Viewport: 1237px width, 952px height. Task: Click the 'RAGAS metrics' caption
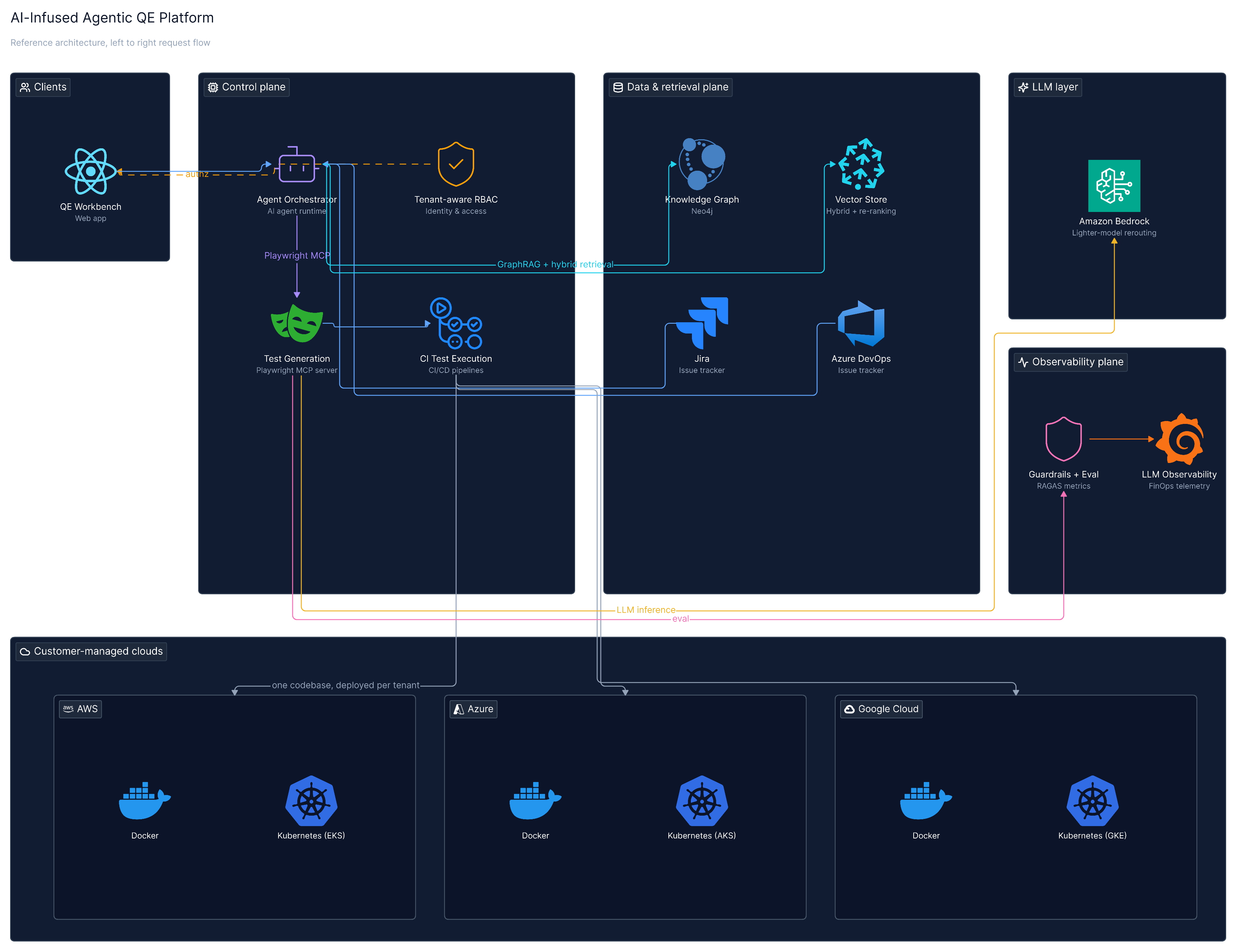[x=1064, y=486]
